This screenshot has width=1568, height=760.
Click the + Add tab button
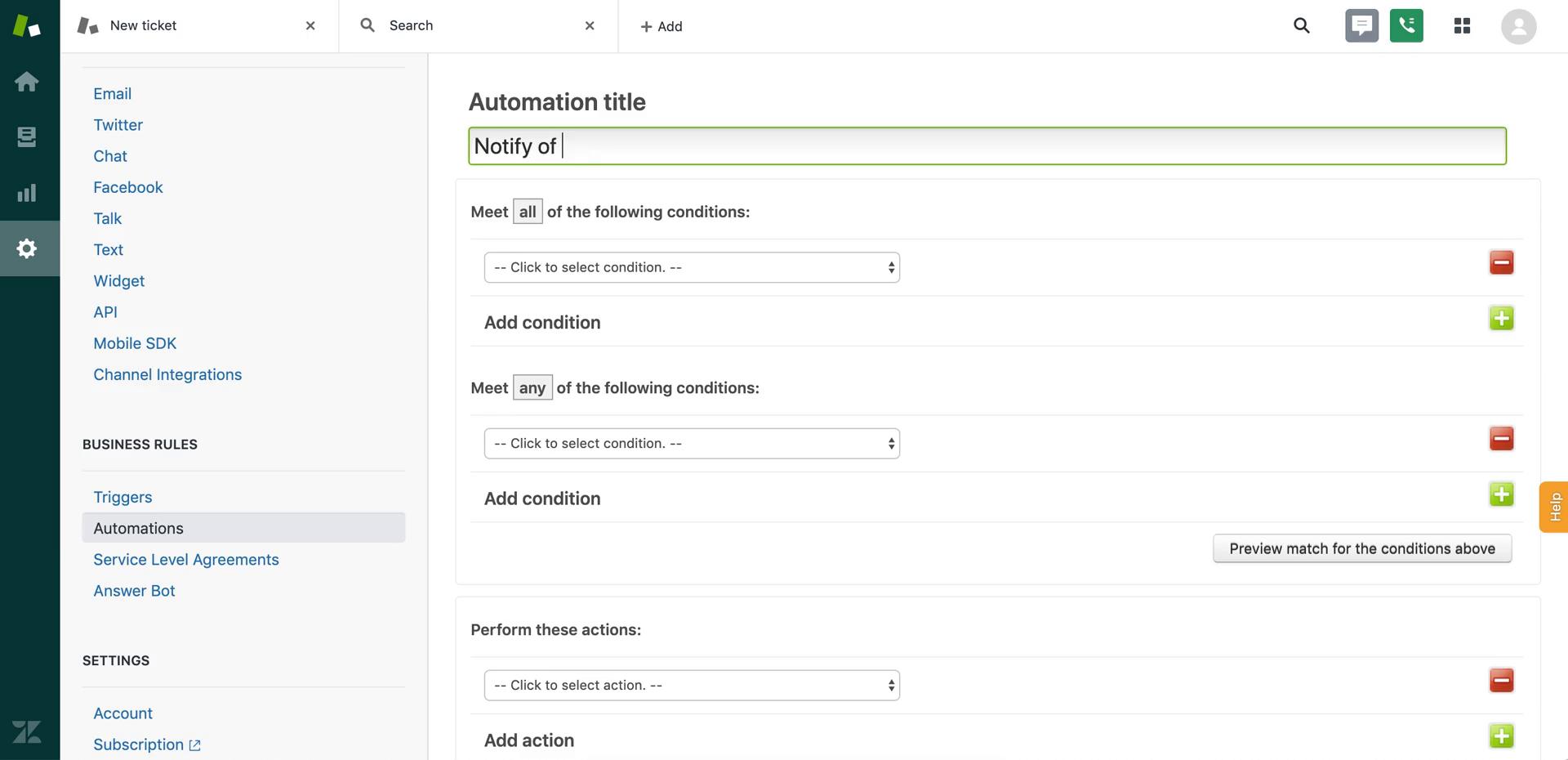click(x=661, y=26)
